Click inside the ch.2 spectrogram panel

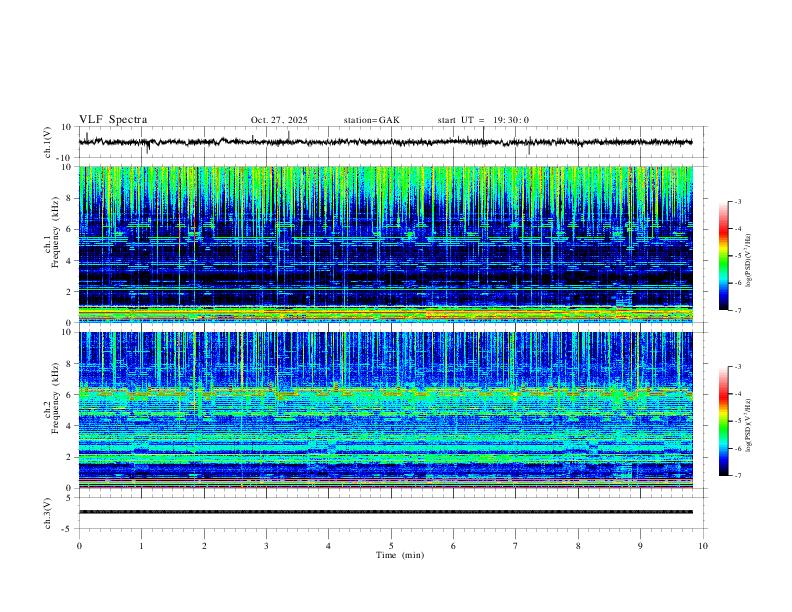(x=385, y=410)
